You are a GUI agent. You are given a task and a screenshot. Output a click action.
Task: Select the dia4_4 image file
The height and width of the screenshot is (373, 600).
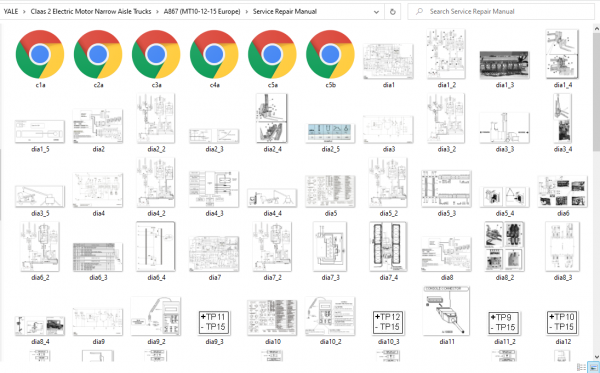pos(272,198)
